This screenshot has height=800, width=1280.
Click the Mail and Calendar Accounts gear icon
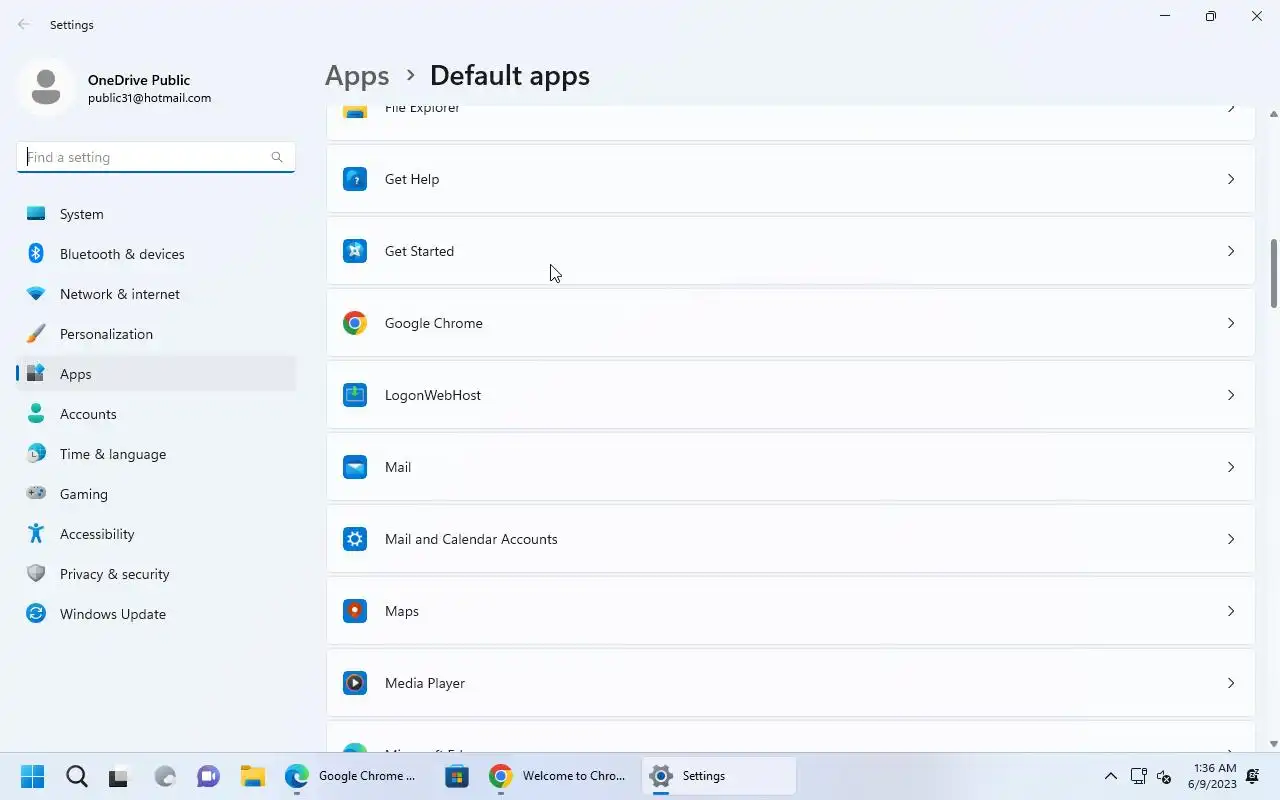[x=355, y=539]
